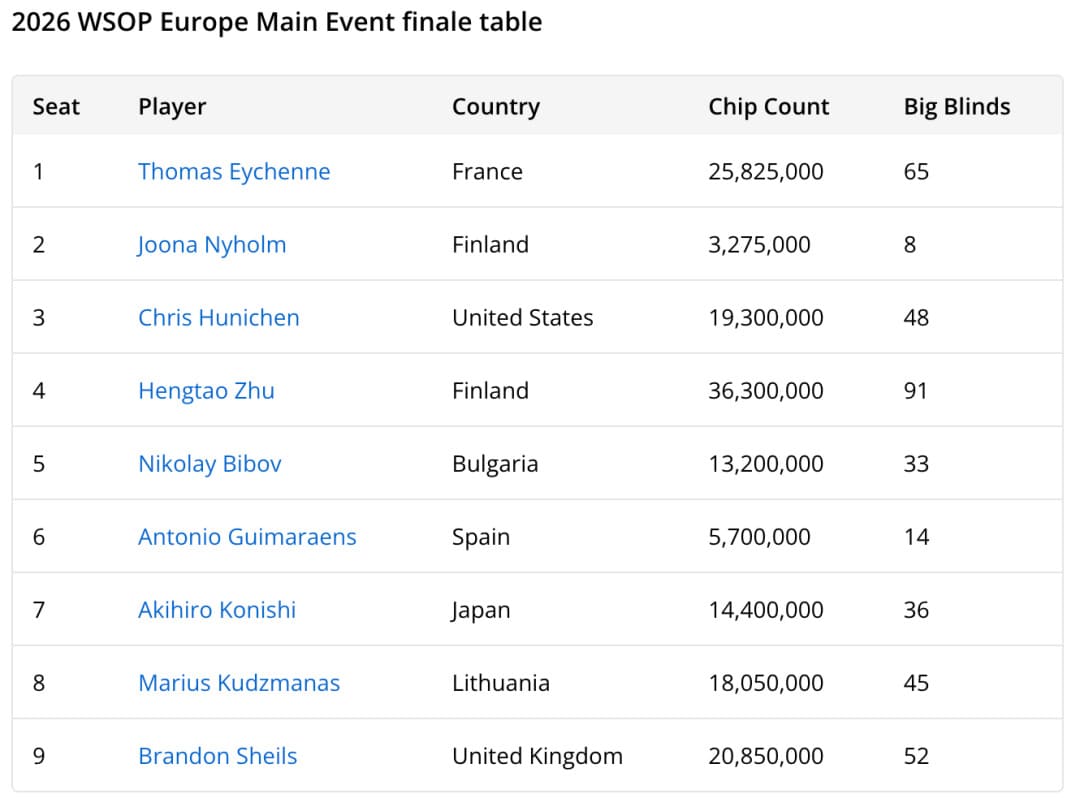Image resolution: width=1080 pixels, height=807 pixels.
Task: Select the Hengtao Zhu player link
Action: tap(206, 391)
